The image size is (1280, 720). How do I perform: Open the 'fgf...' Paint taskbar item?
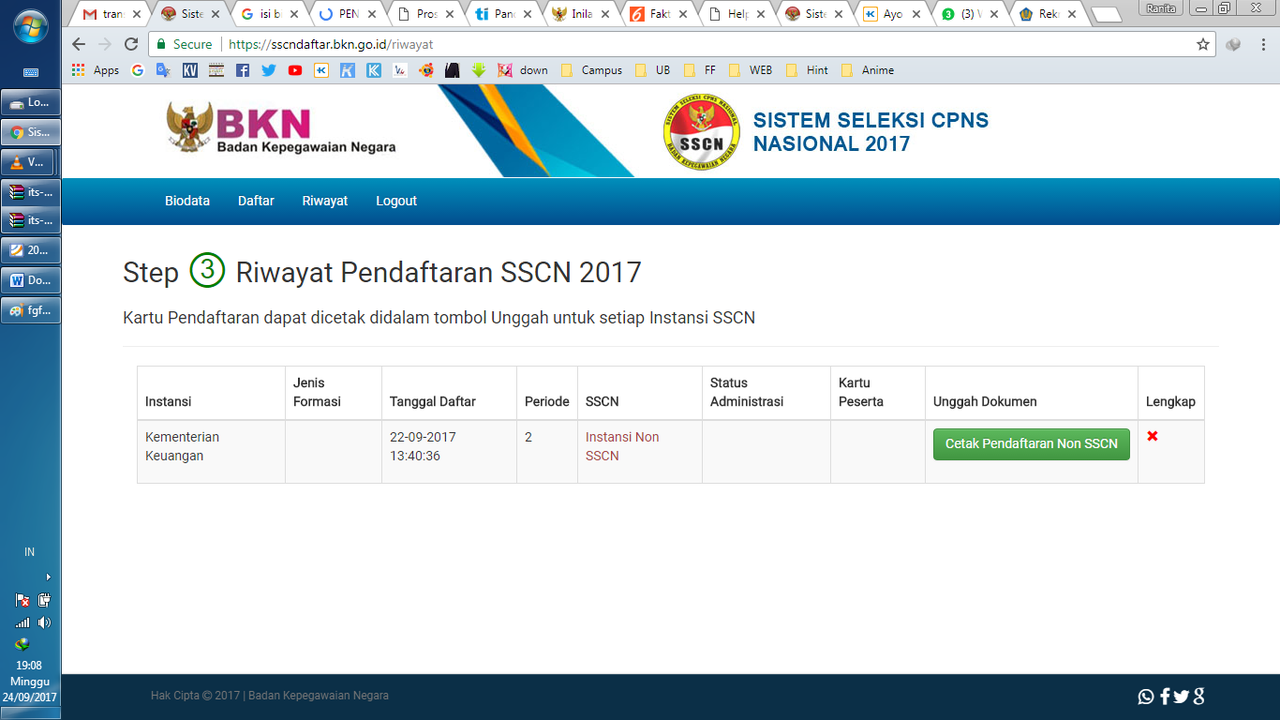31,311
